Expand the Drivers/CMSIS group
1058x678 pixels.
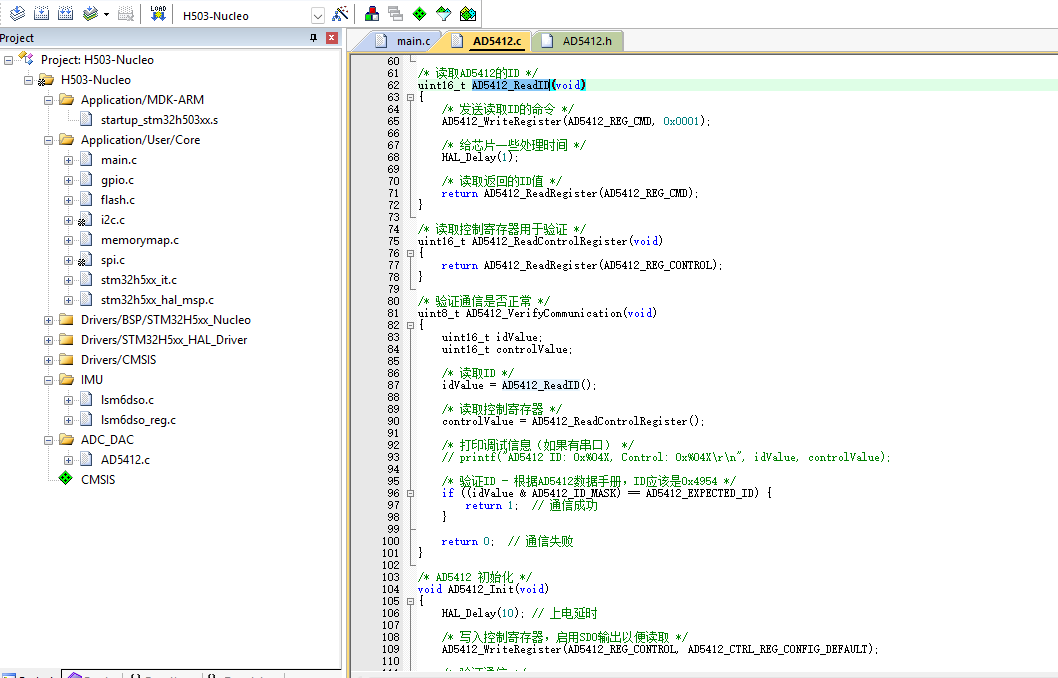(49, 360)
